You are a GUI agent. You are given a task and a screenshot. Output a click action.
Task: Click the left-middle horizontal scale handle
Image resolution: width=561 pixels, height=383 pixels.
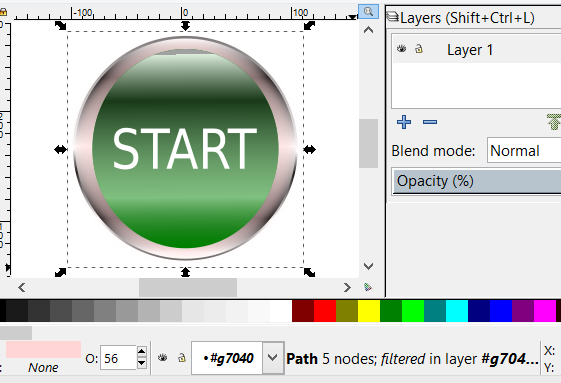pos(60,149)
